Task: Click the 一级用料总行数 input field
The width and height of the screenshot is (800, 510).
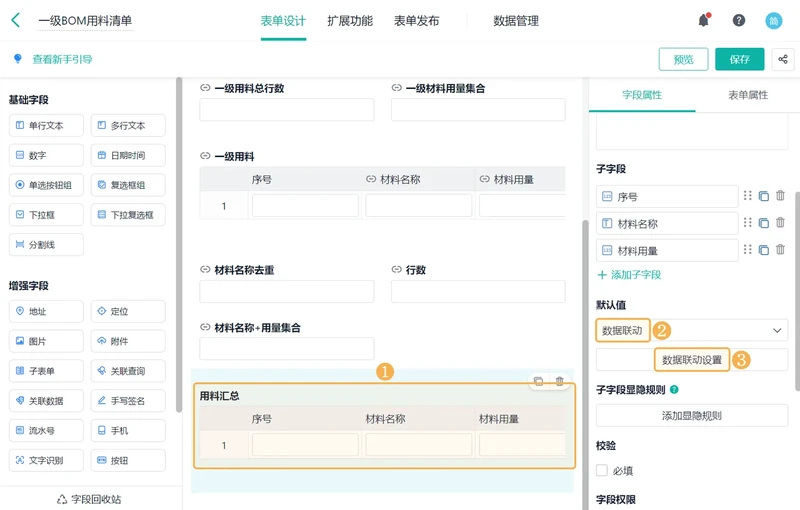Action: (287, 110)
